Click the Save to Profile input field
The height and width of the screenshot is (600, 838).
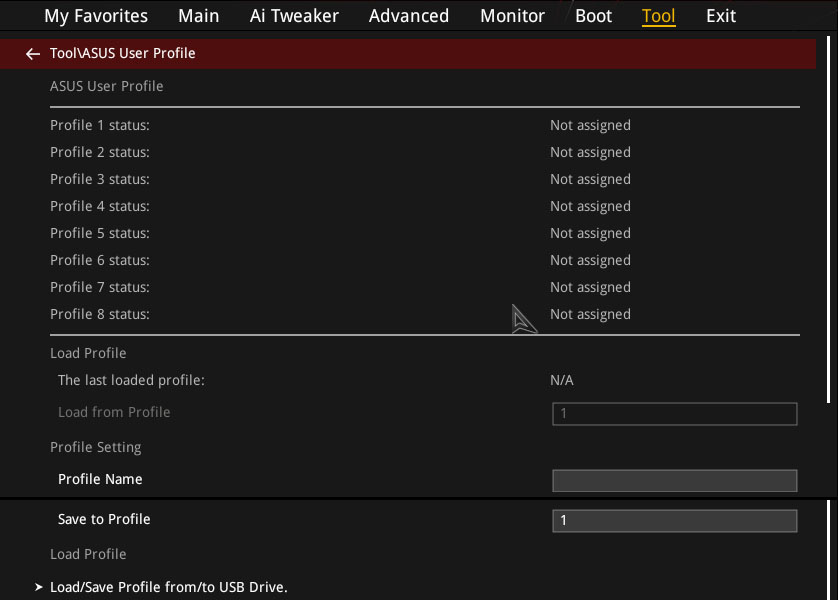[x=674, y=520]
